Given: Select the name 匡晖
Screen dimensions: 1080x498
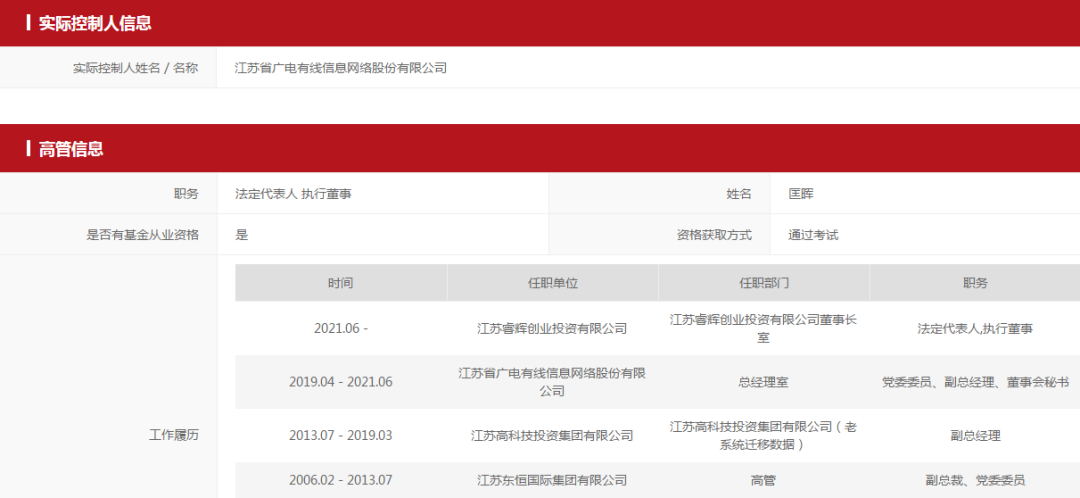Looking at the screenshot, I should pyautogui.click(x=801, y=194).
